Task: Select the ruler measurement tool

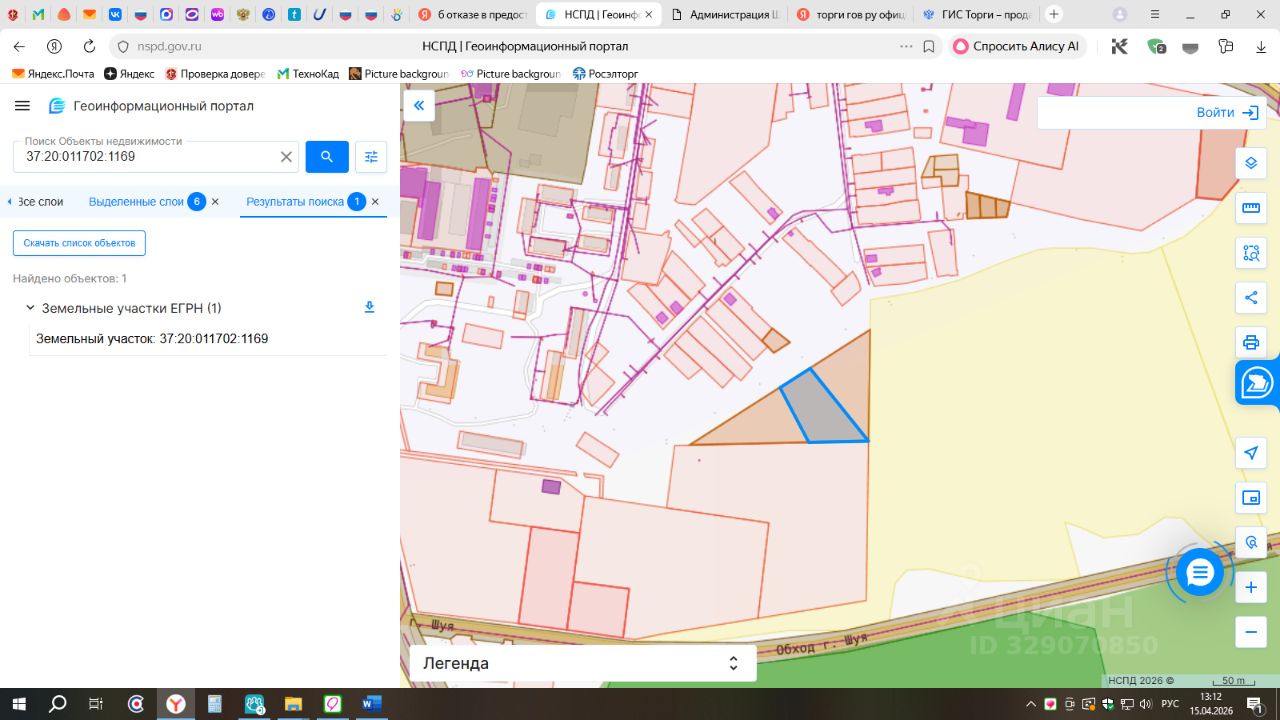Action: pos(1250,208)
